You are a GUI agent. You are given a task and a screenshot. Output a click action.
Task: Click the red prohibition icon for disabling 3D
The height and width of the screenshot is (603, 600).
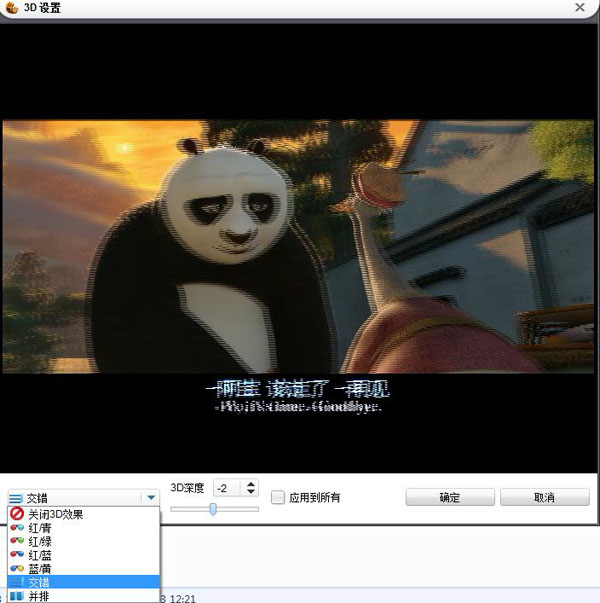coord(17,513)
